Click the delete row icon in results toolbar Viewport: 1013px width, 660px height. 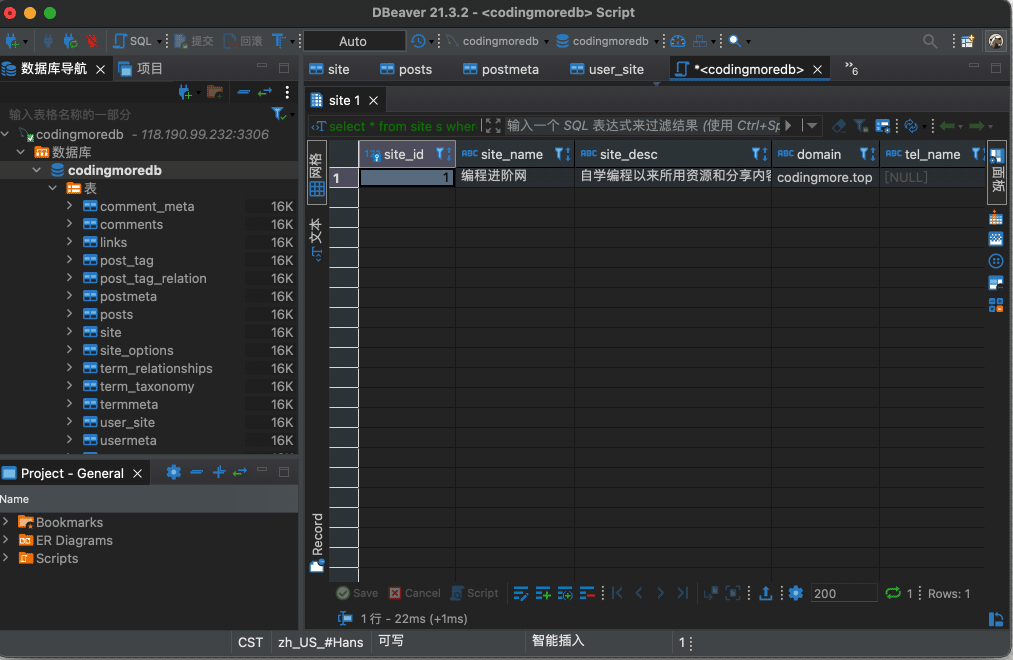click(588, 593)
